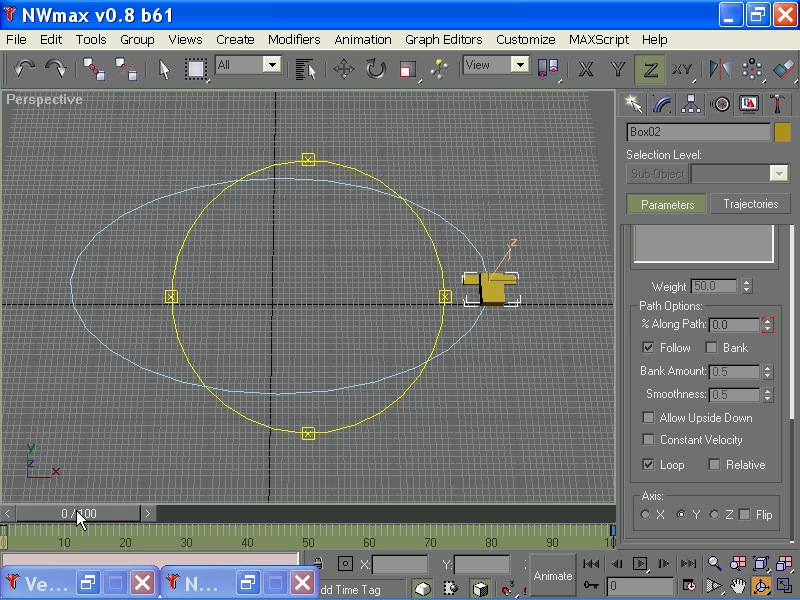The image size is (800, 600).
Task: Click the Trajectories button
Action: pyautogui.click(x=750, y=204)
